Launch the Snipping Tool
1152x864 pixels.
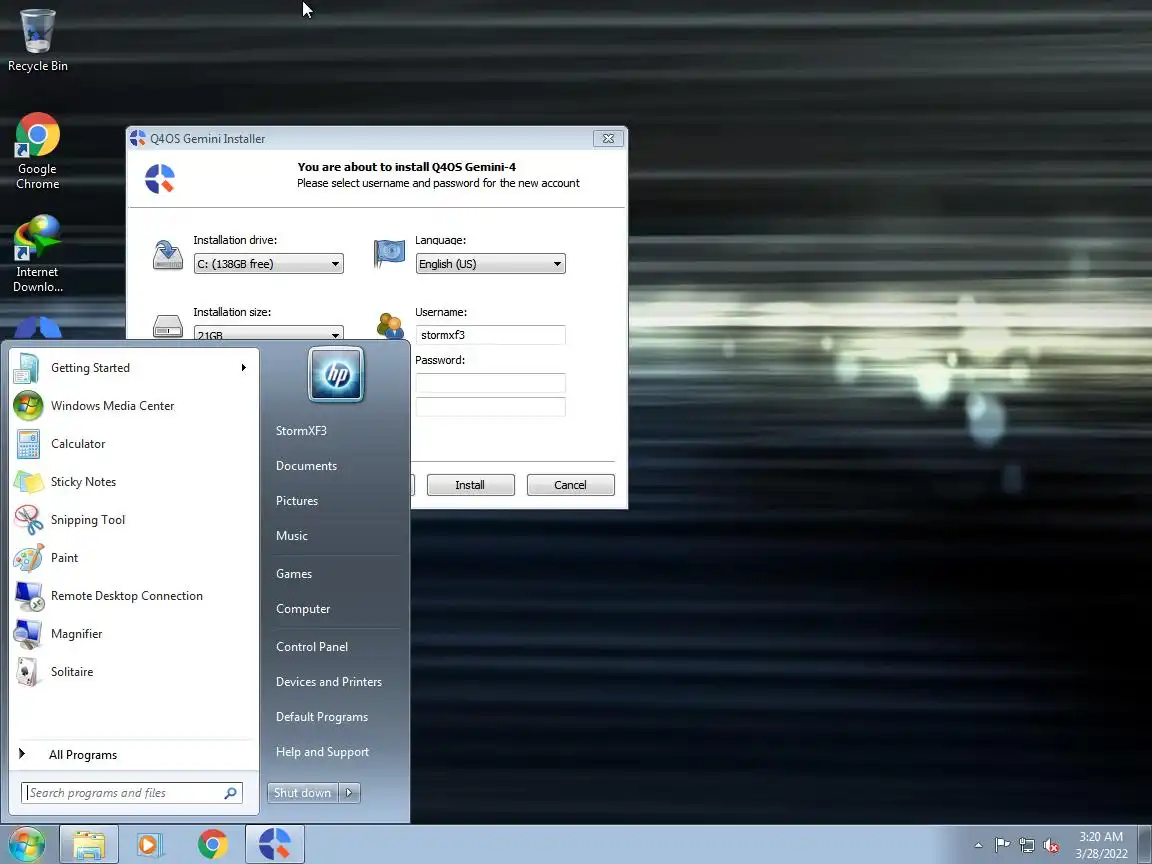[132, 520]
